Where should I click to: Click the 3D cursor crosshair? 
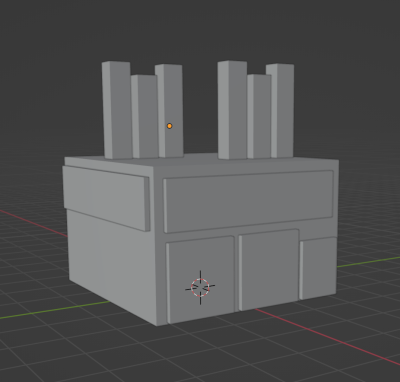click(x=200, y=287)
